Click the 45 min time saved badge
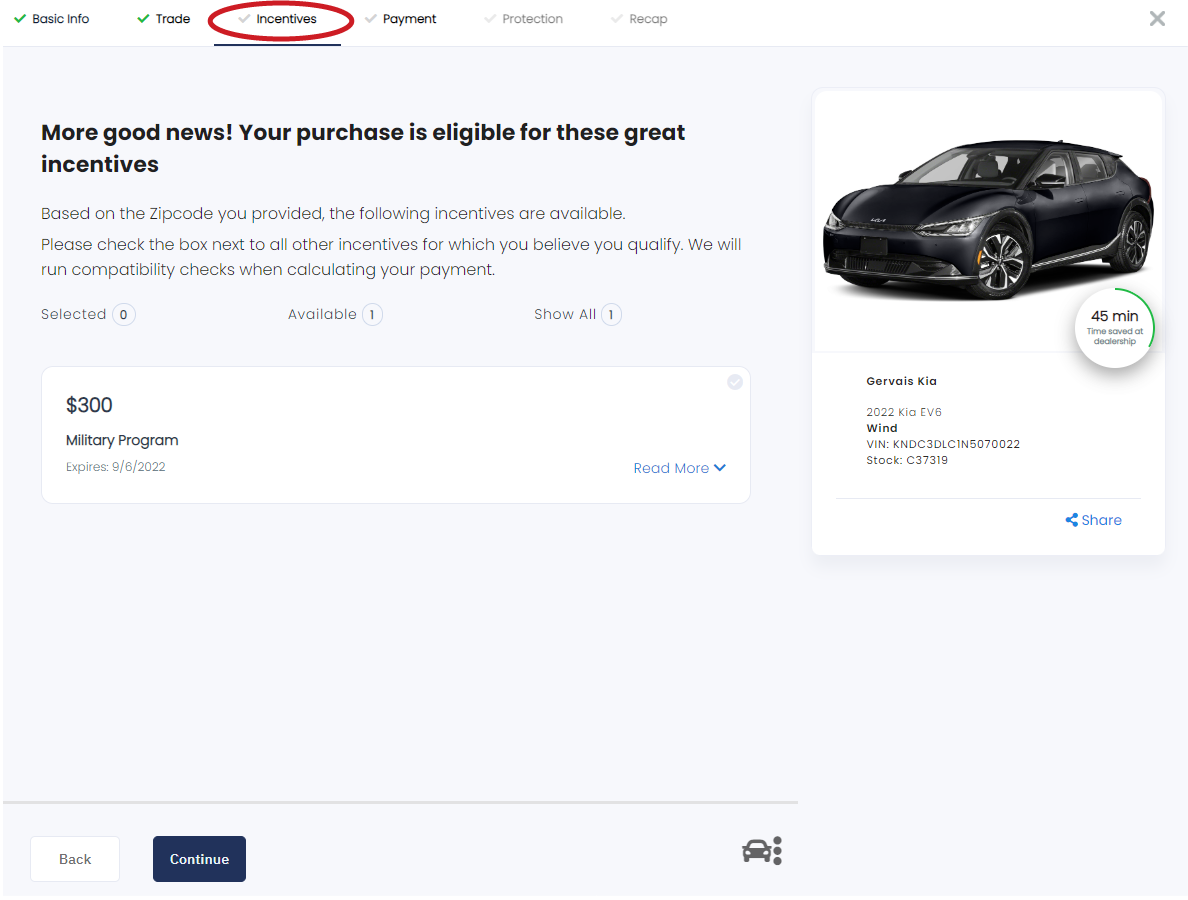Screen dimensions: 1188x900 [1114, 327]
